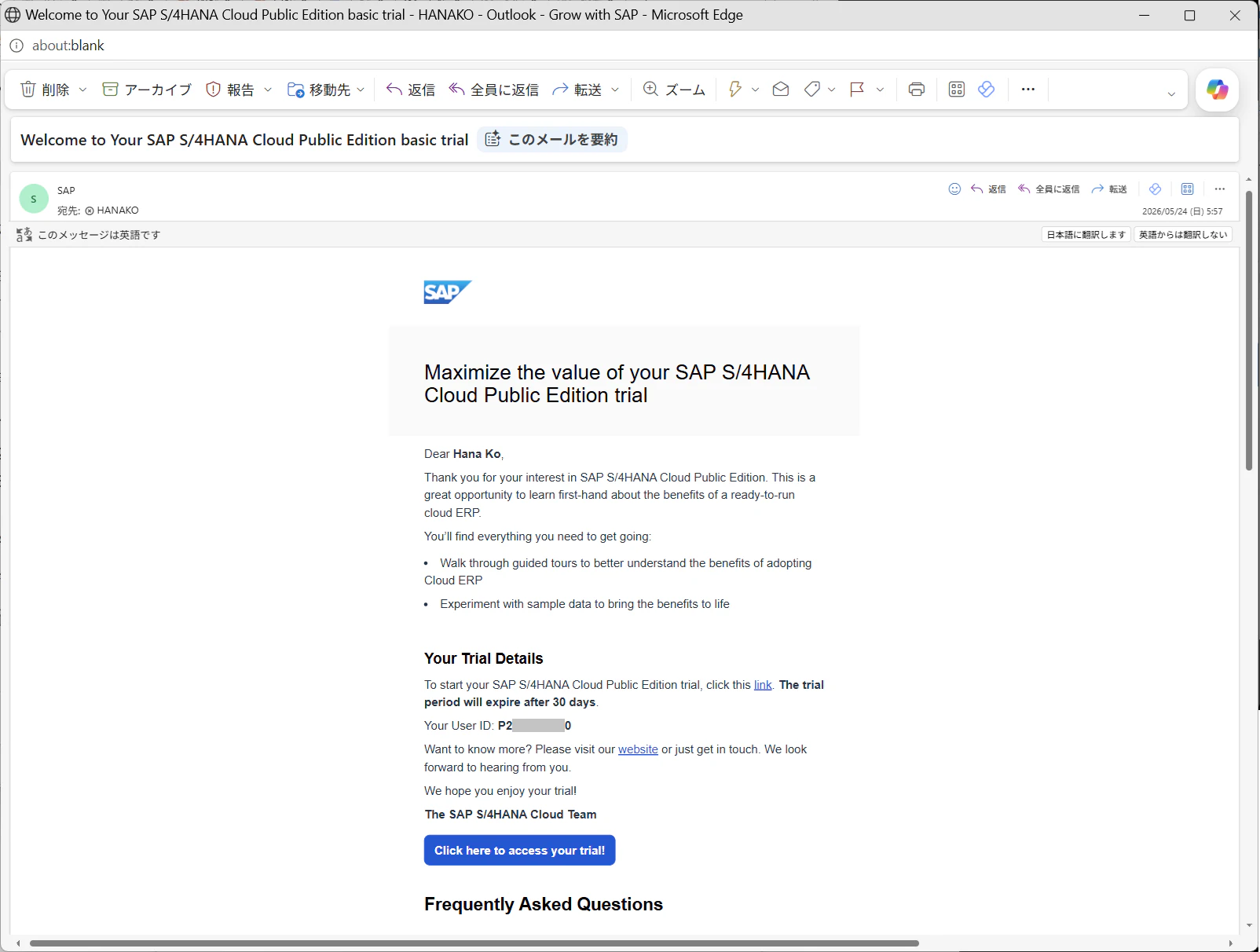
Task: Click the vertical scrollbar down arrow
Action: click(x=1249, y=926)
